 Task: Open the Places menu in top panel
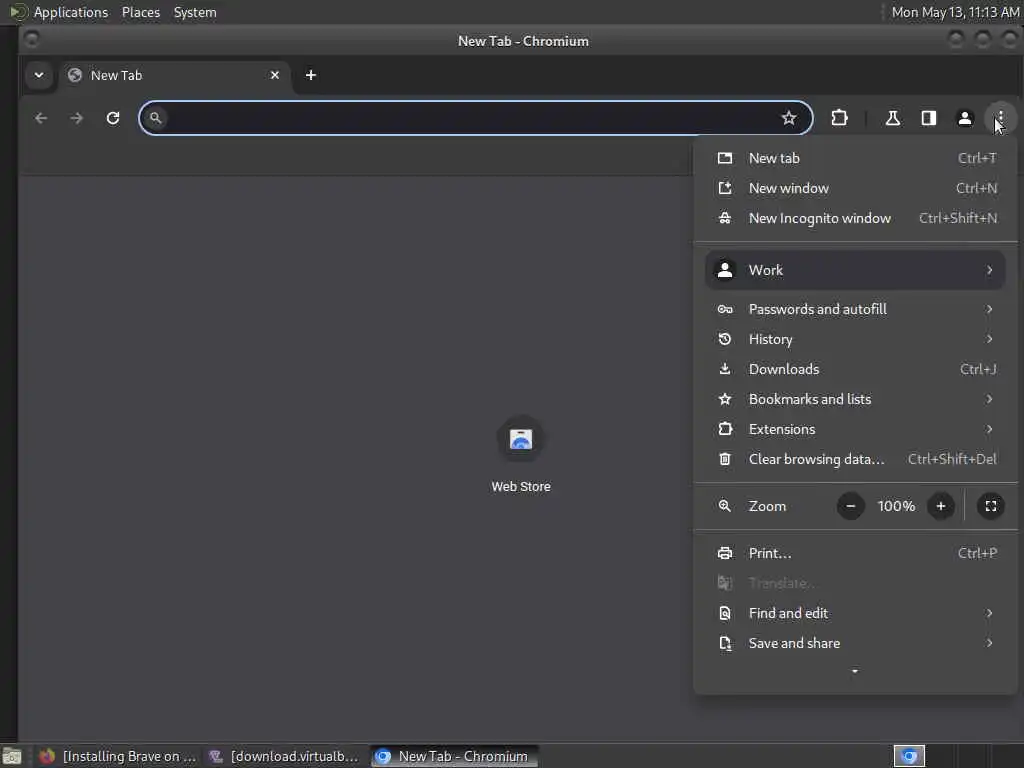140,12
